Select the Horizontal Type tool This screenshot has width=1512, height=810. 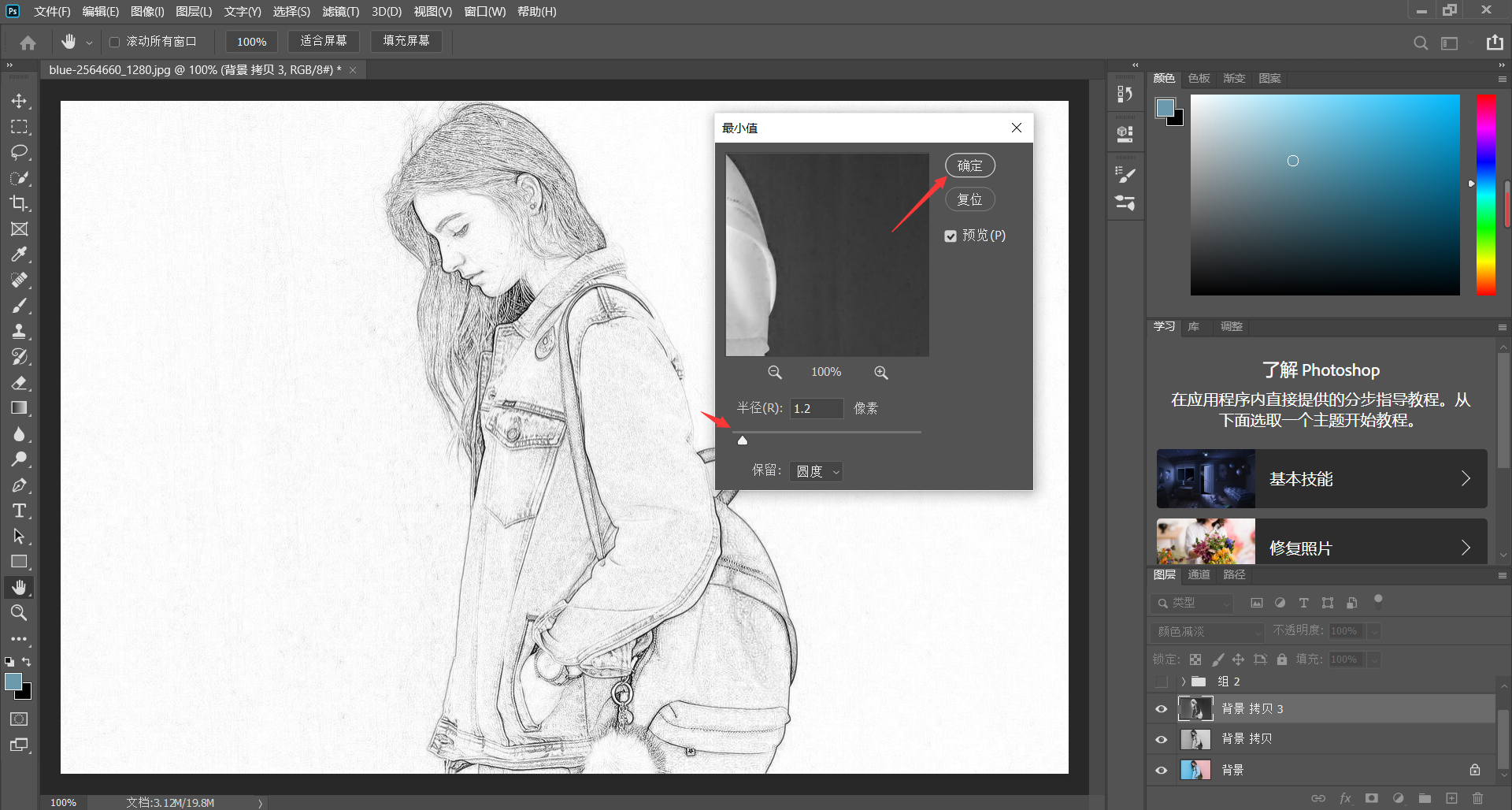point(19,511)
